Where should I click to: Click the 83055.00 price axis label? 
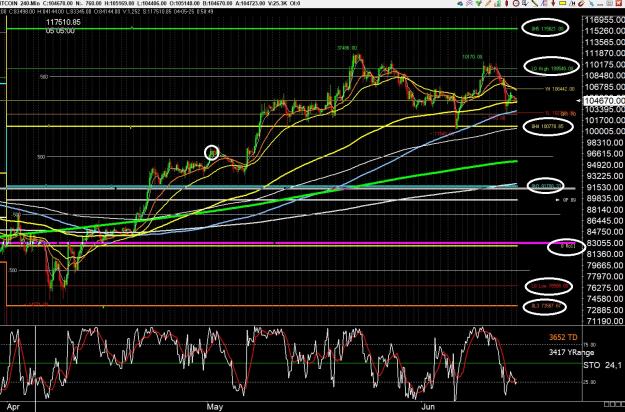click(604, 243)
